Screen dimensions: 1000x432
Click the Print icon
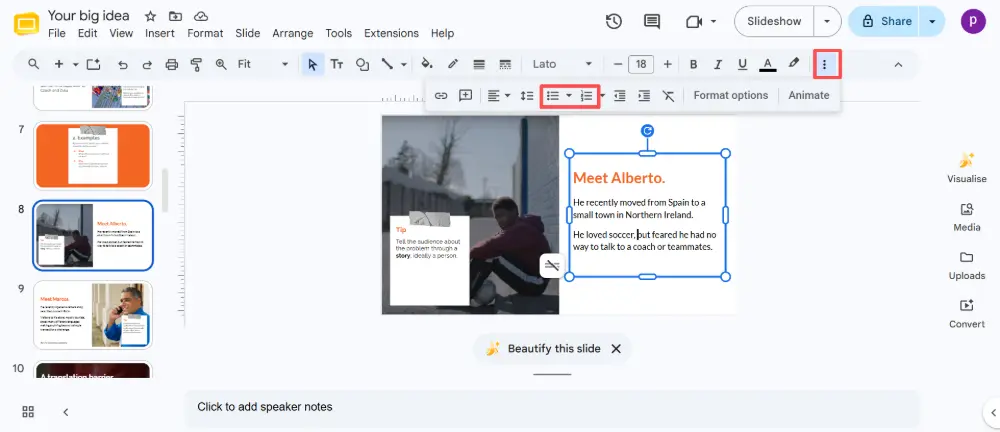pyautogui.click(x=172, y=64)
